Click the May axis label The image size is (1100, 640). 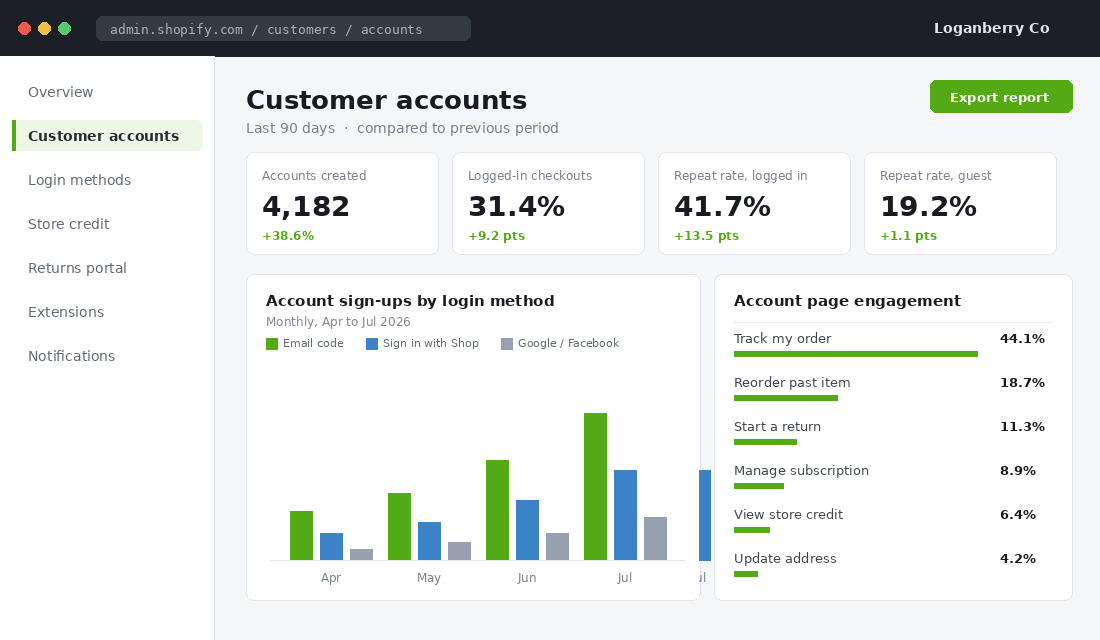[429, 578]
